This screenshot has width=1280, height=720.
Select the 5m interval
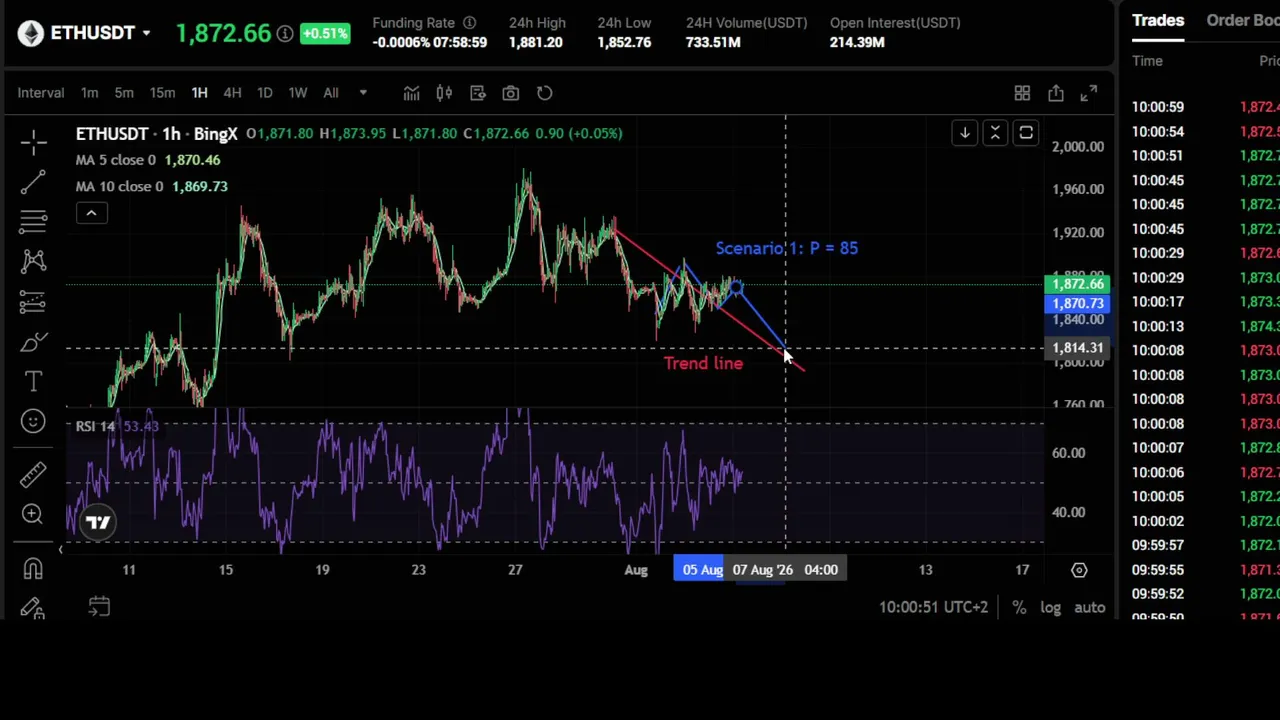pyautogui.click(x=124, y=93)
